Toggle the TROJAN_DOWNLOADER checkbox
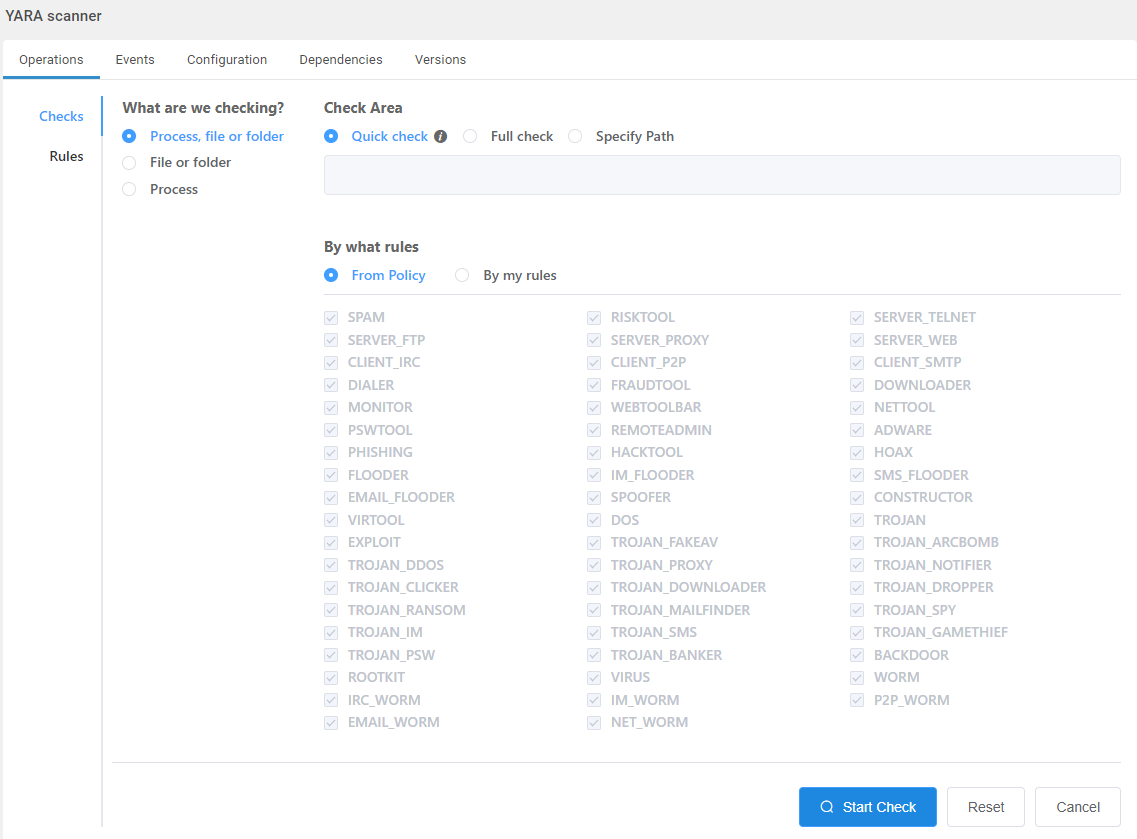Screen dimensions: 1137x839 (594, 587)
